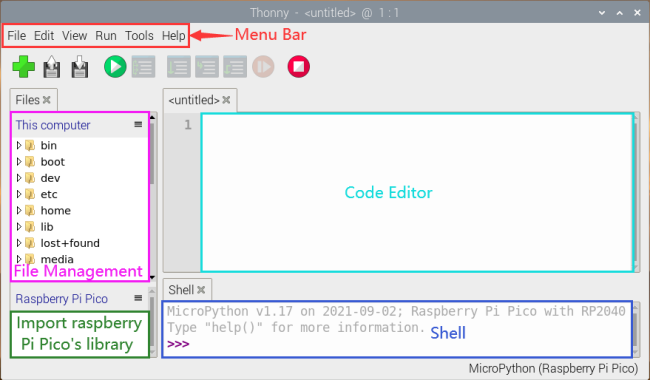Expand the lost+found folder
Screen dimensions: 650x380
coord(19,243)
